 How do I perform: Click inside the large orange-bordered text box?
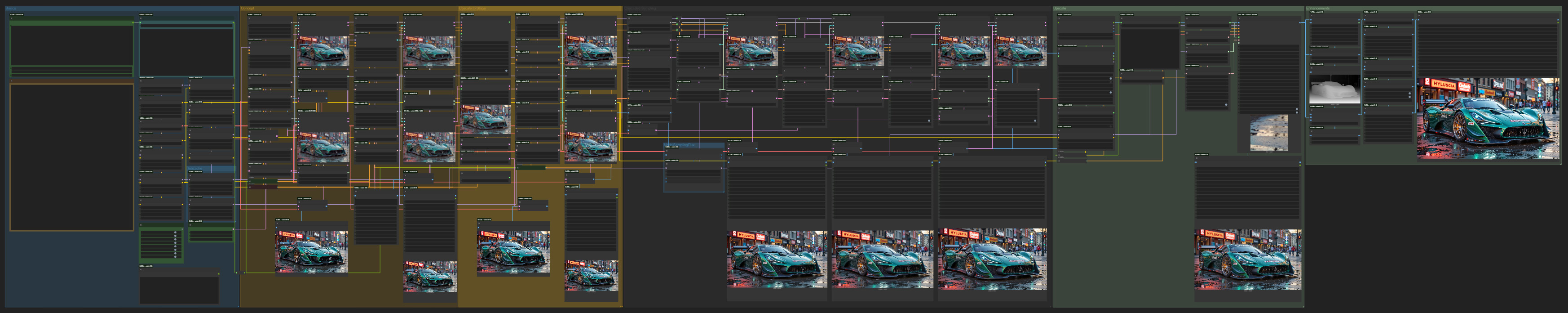(71, 157)
